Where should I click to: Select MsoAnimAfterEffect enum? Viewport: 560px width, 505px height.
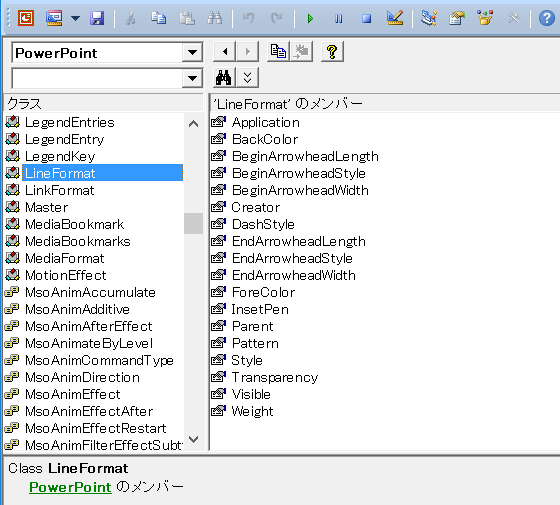click(89, 326)
